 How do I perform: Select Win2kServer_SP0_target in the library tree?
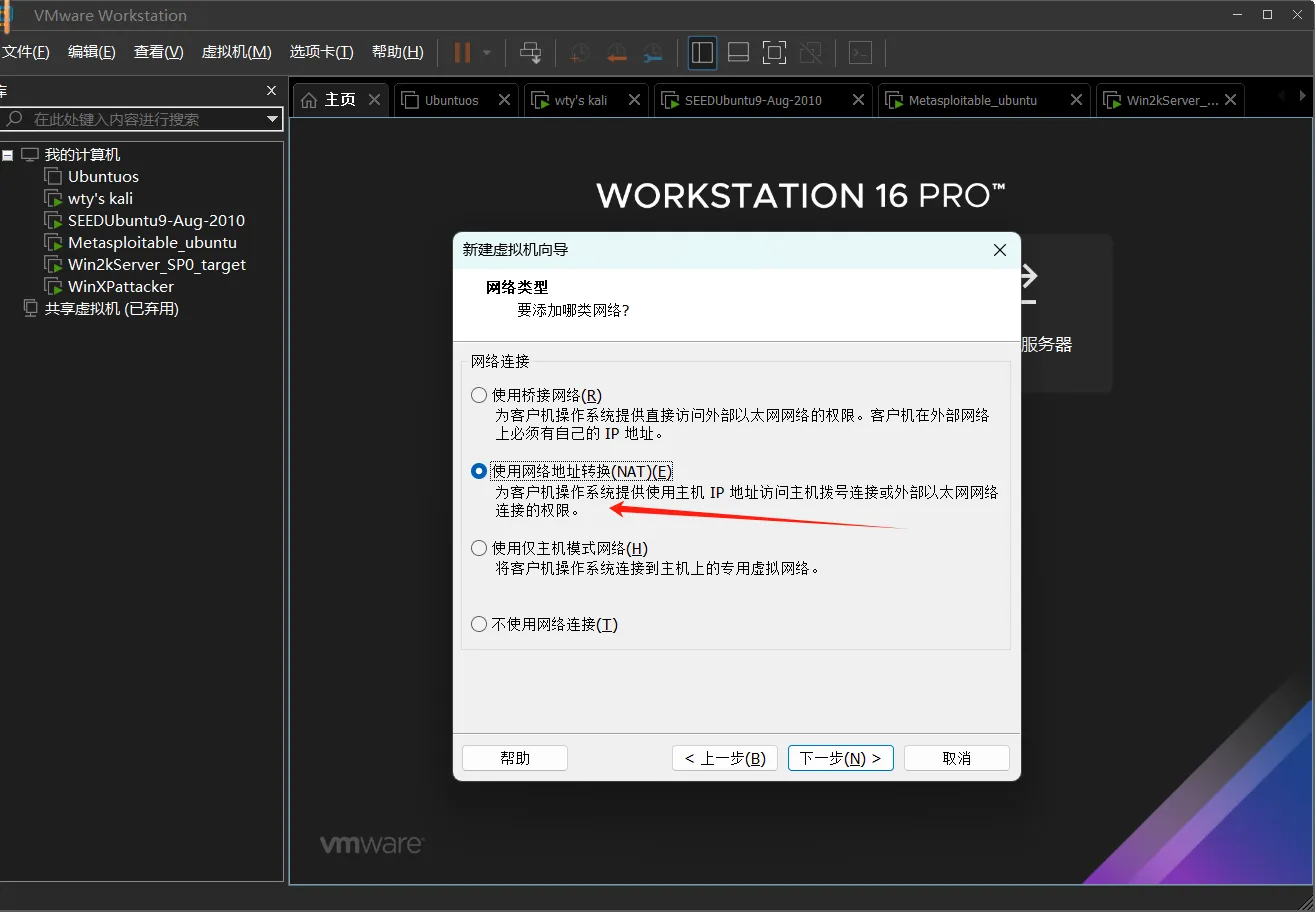coord(157,265)
